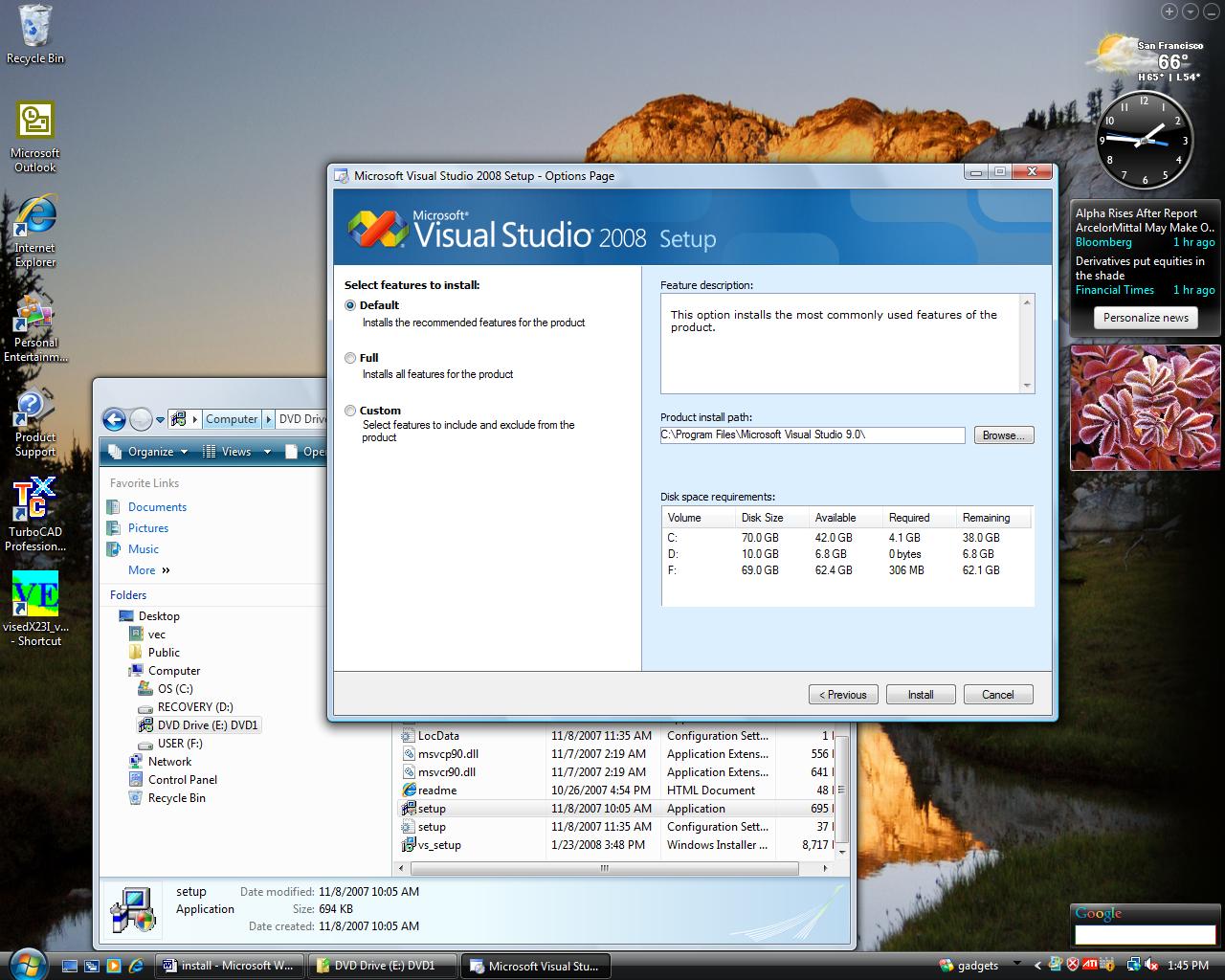The height and width of the screenshot is (980, 1225).
Task: Launch Windows Media Player from quick launch
Action: tap(113, 966)
